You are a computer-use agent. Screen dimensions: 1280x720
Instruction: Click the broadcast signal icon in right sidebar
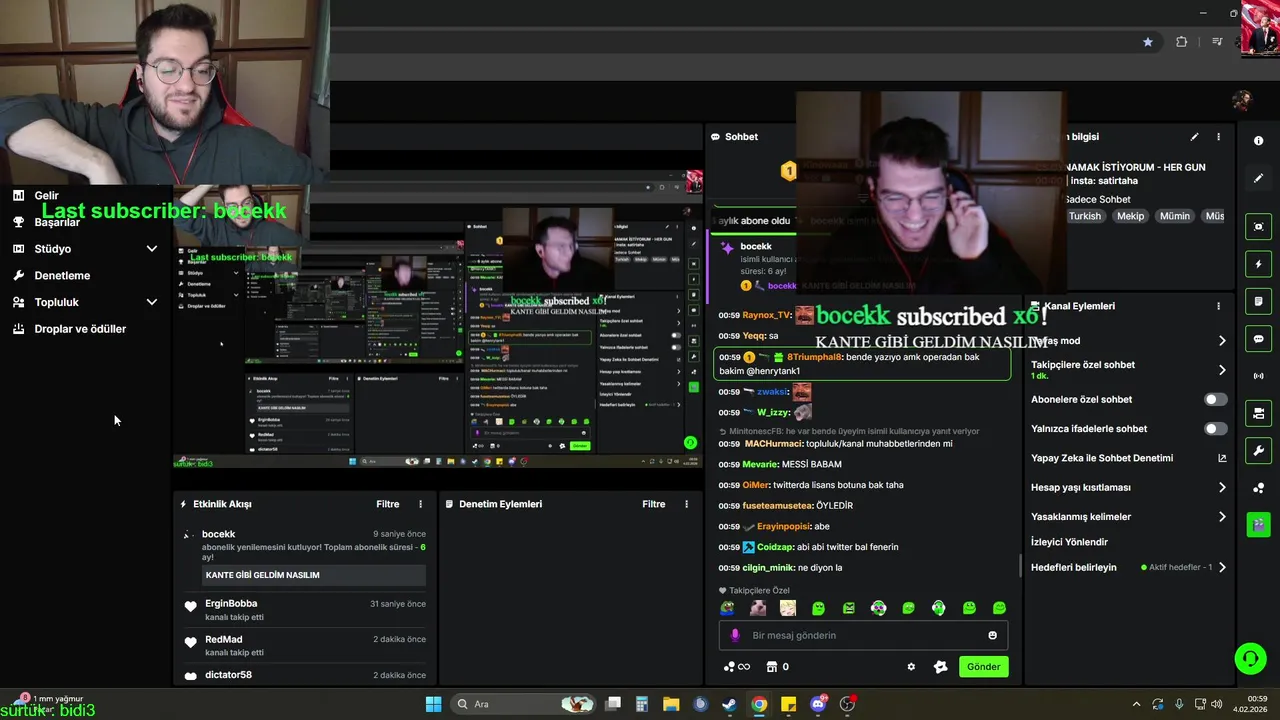coord(1258,376)
